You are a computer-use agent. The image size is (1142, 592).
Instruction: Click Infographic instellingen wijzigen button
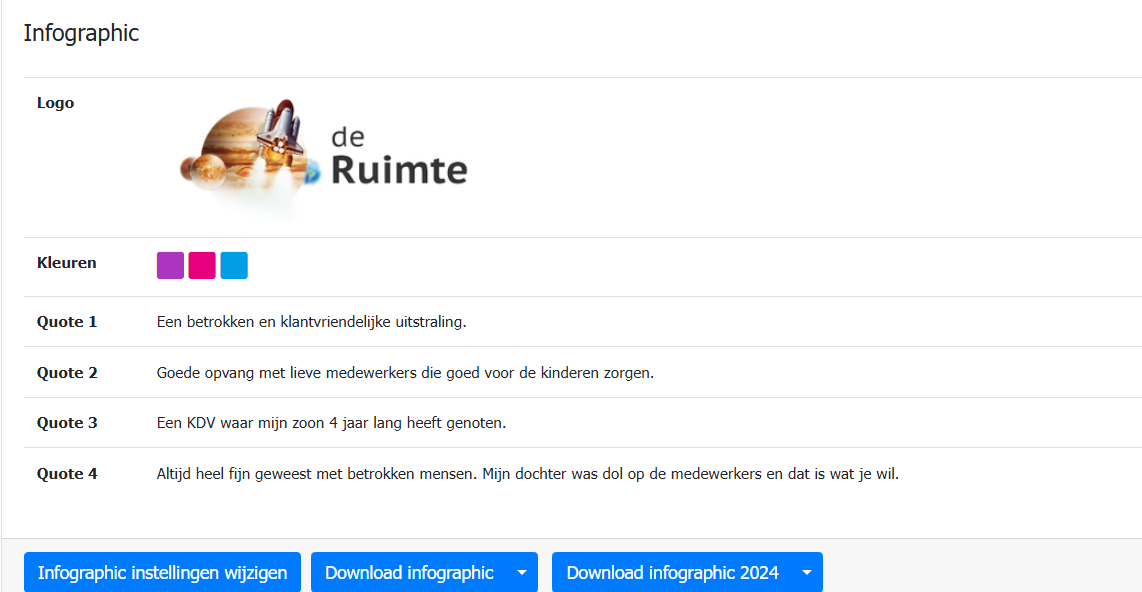pos(162,573)
